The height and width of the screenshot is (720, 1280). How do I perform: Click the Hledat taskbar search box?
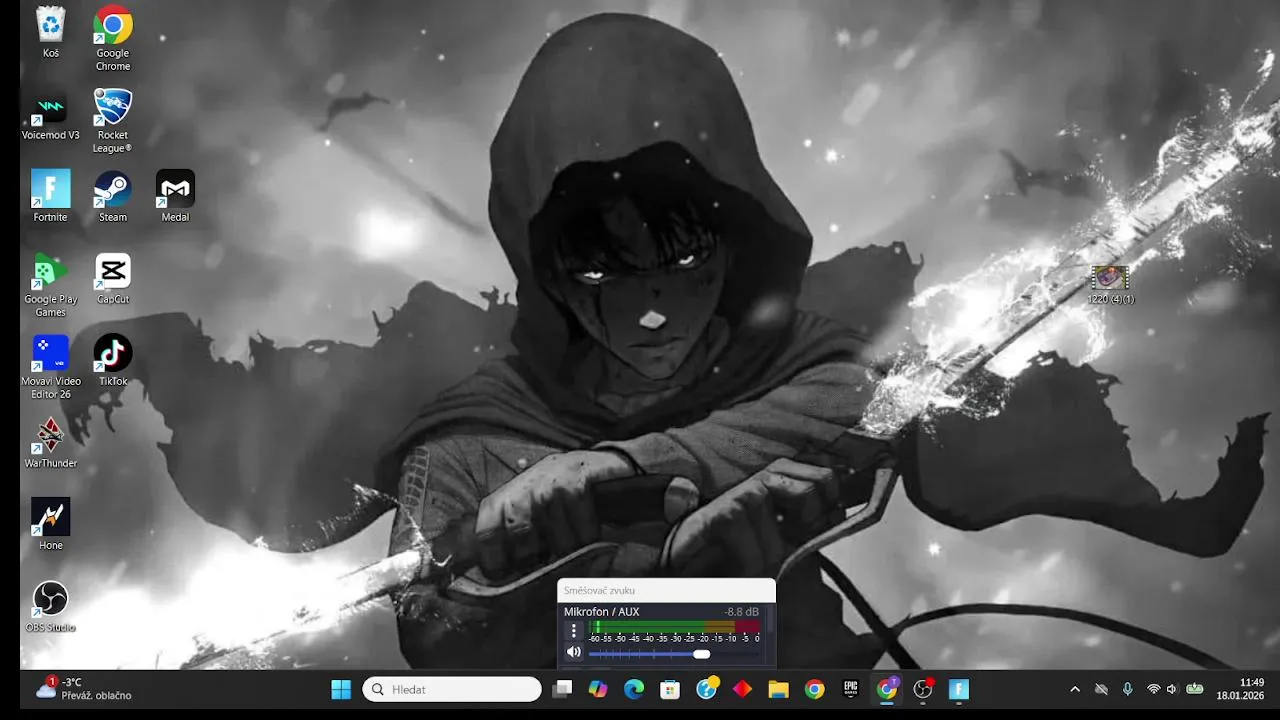452,689
